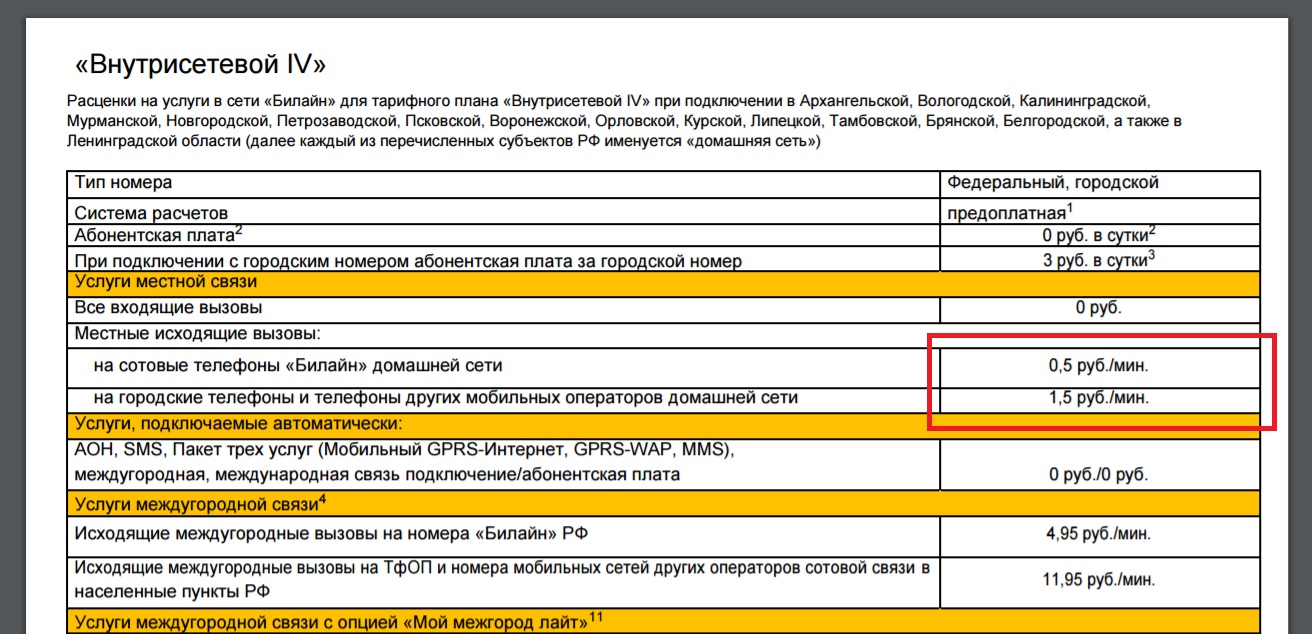Image resolution: width=1312 pixels, height=634 pixels.
Task: Click the '0 руб./0 руб.' value
Action: 1098,474
